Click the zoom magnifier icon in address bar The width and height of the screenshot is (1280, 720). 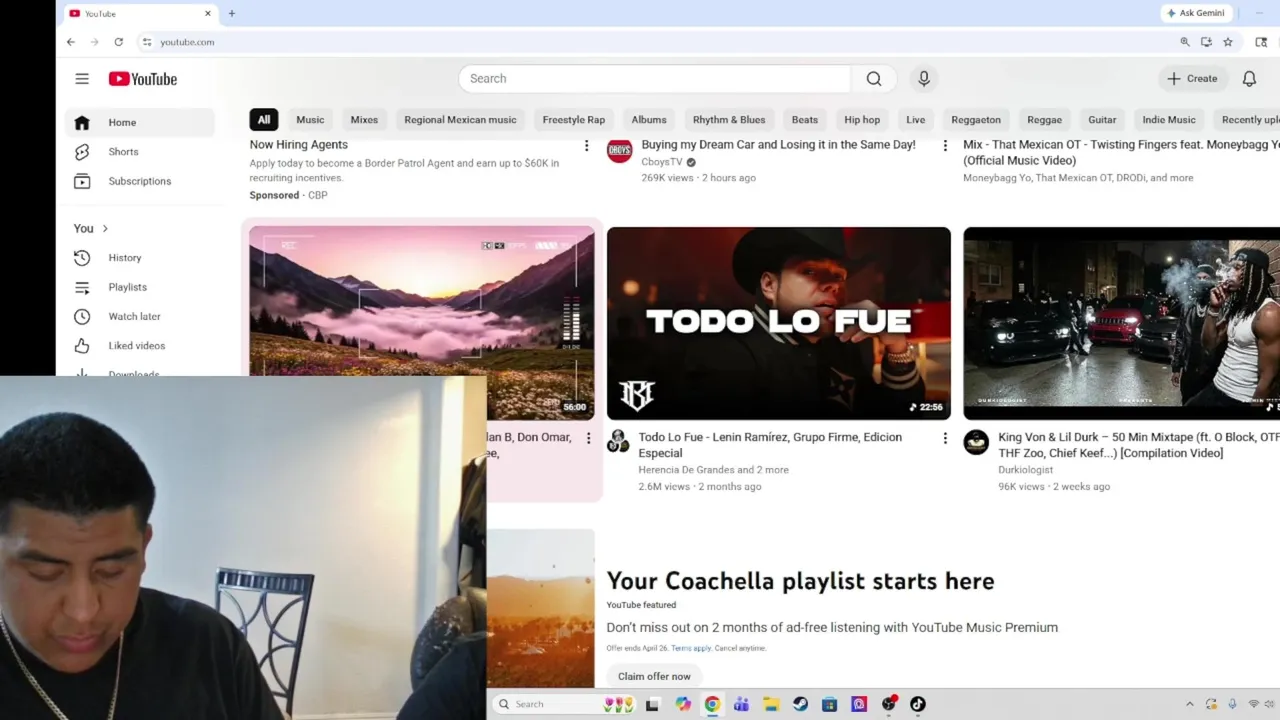1185,42
